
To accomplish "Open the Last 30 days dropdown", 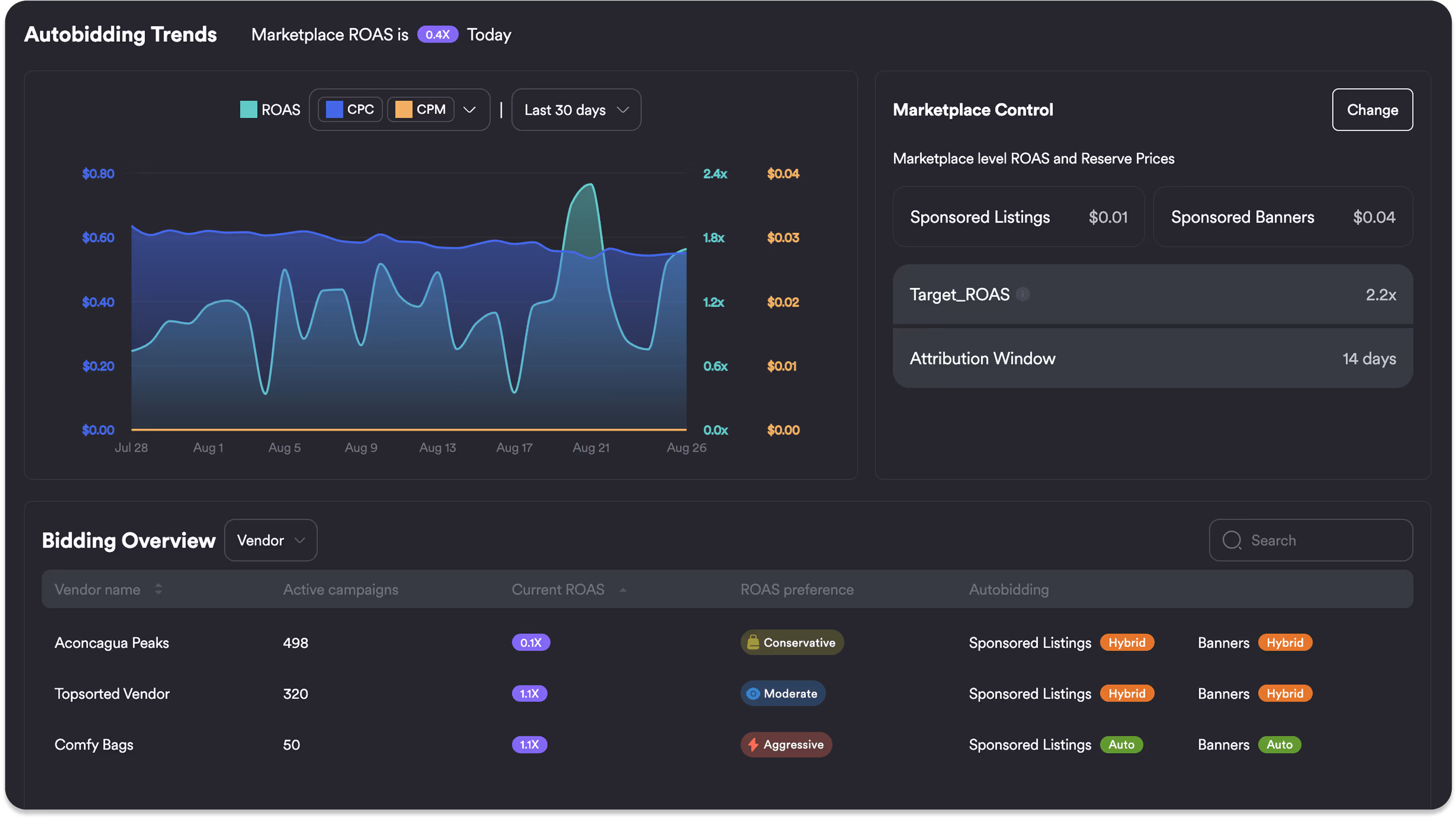I will point(576,110).
